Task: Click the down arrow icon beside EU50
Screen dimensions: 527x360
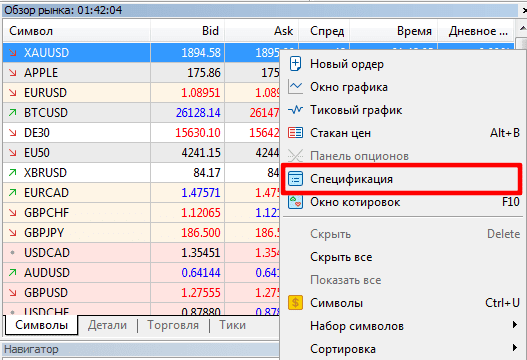Action: point(13,153)
